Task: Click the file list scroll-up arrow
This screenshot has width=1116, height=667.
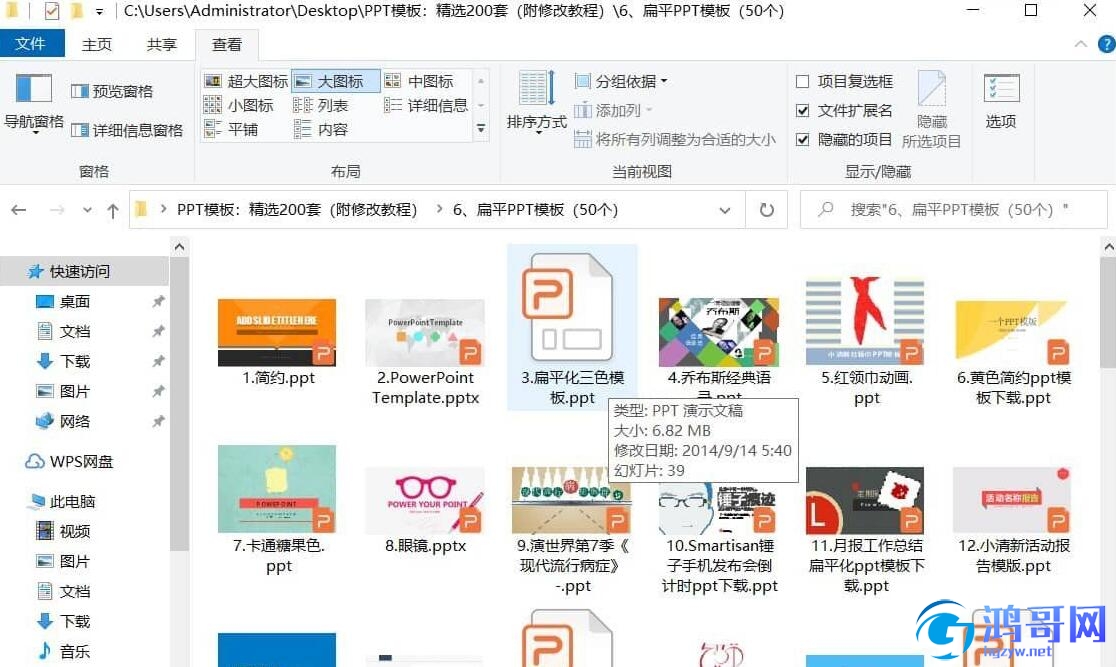Action: [x=1108, y=247]
